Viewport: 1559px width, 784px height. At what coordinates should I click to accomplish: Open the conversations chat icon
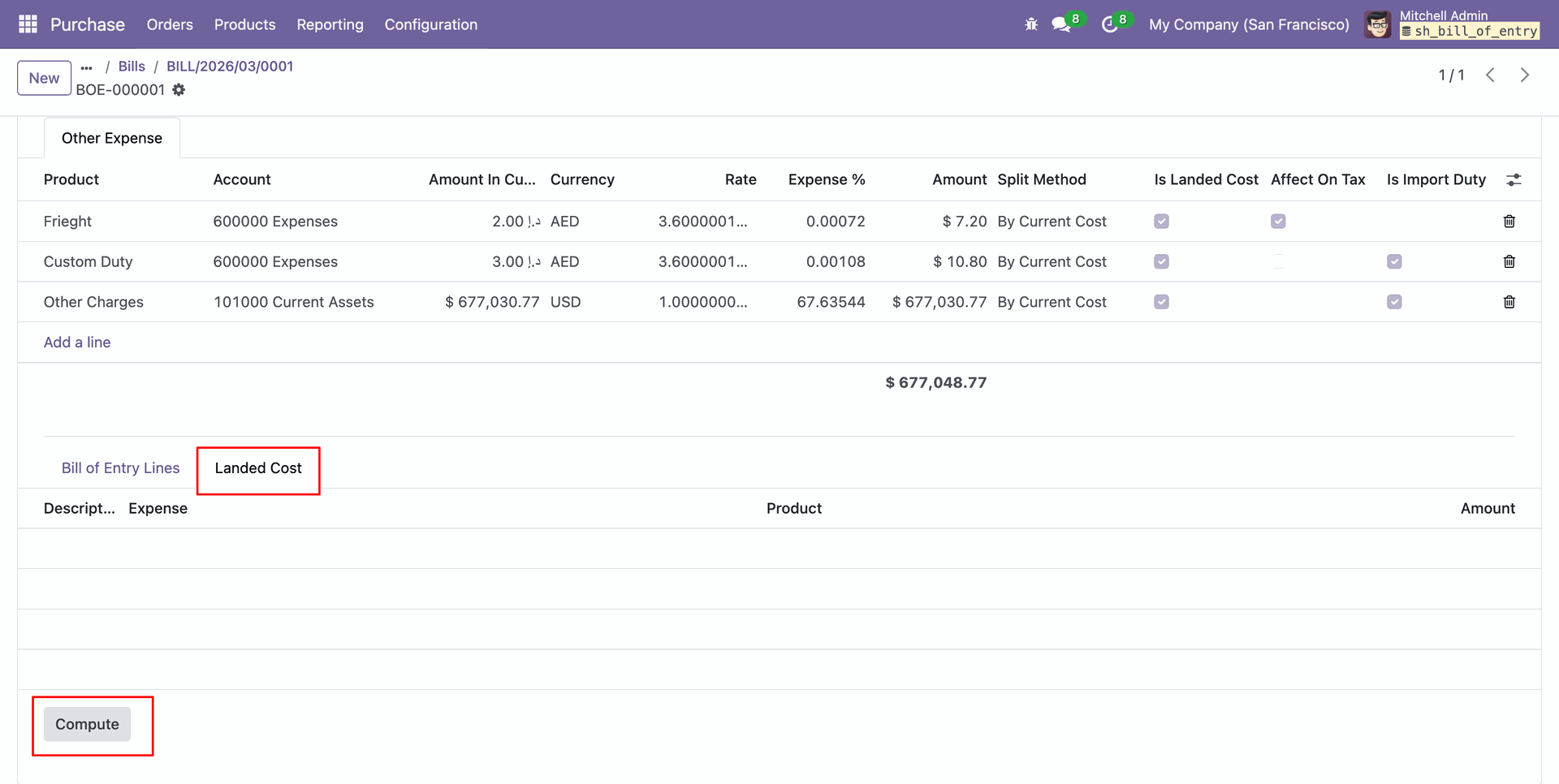click(1061, 24)
